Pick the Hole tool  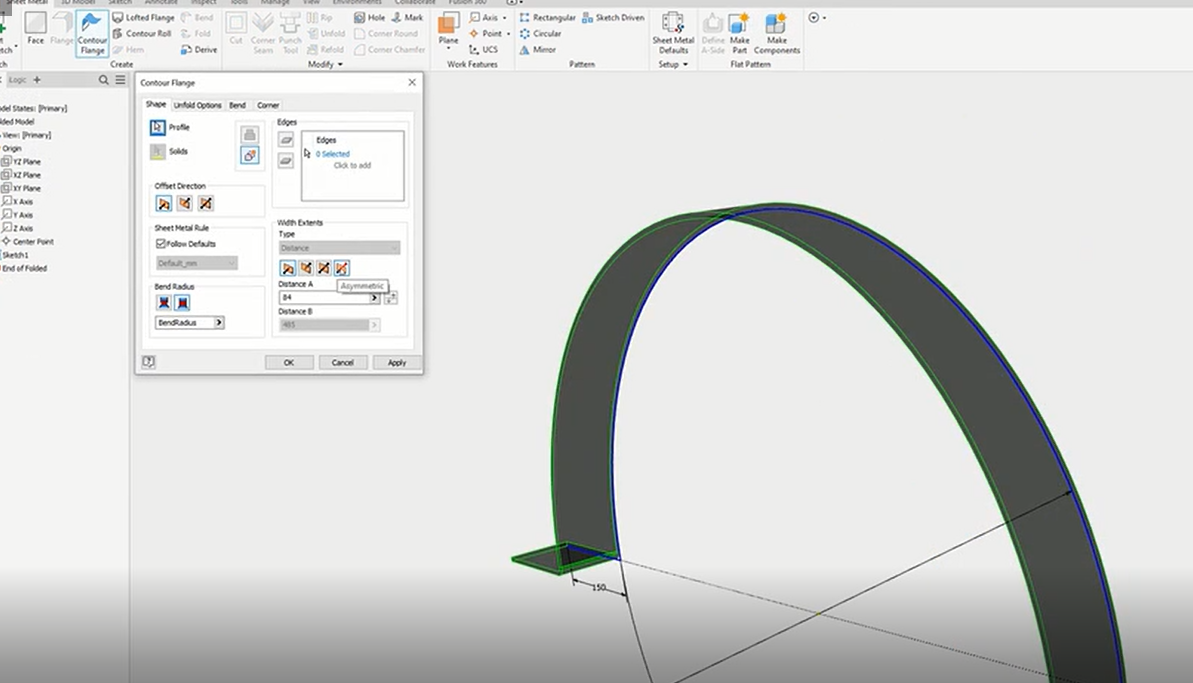pyautogui.click(x=369, y=17)
